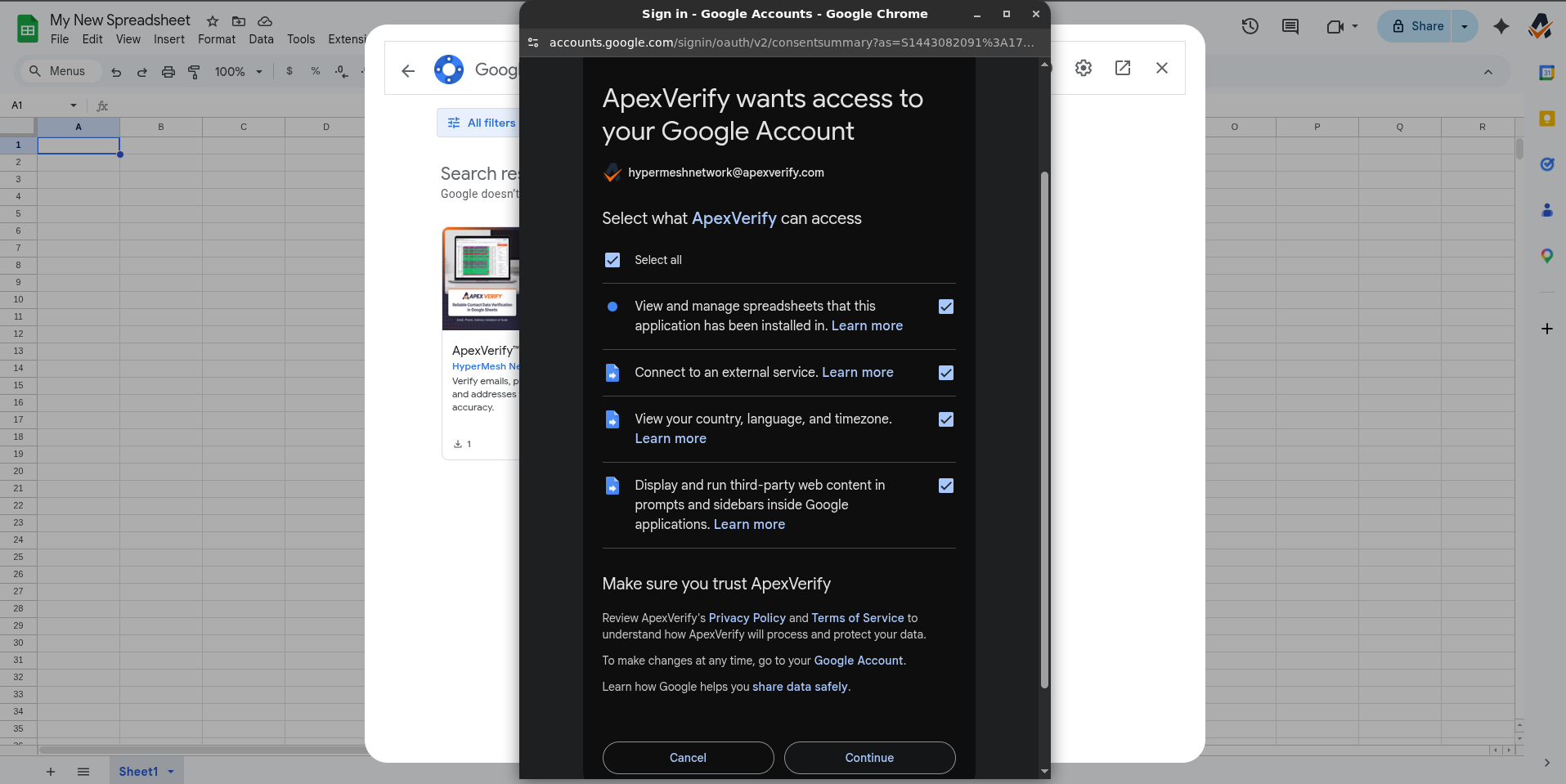Click the move to folder icon

click(239, 21)
